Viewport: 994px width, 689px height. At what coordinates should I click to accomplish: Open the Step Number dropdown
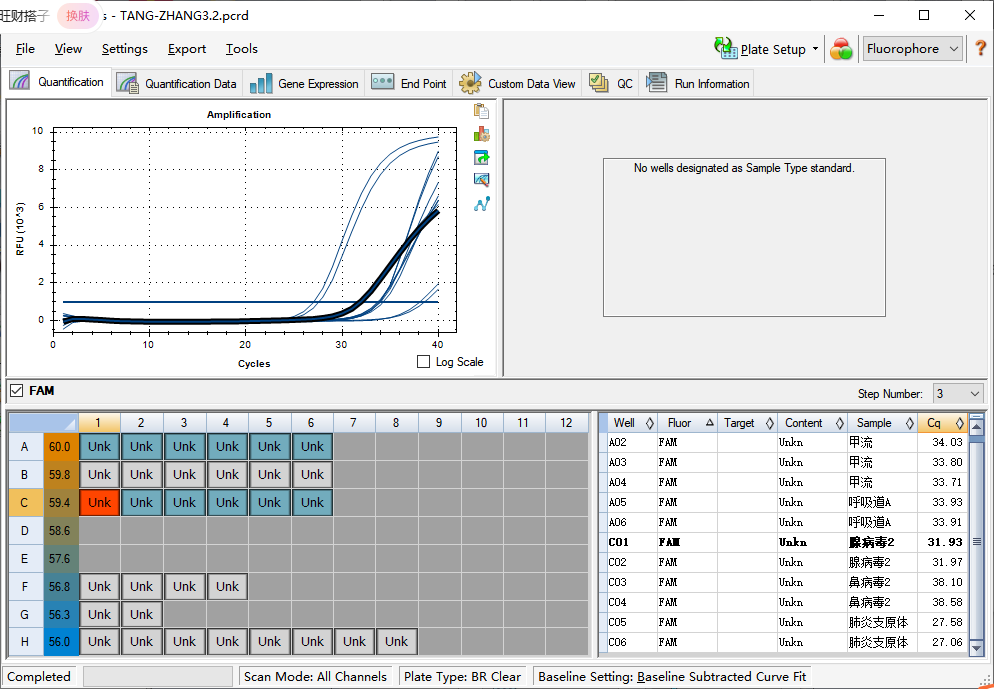[x=958, y=394]
